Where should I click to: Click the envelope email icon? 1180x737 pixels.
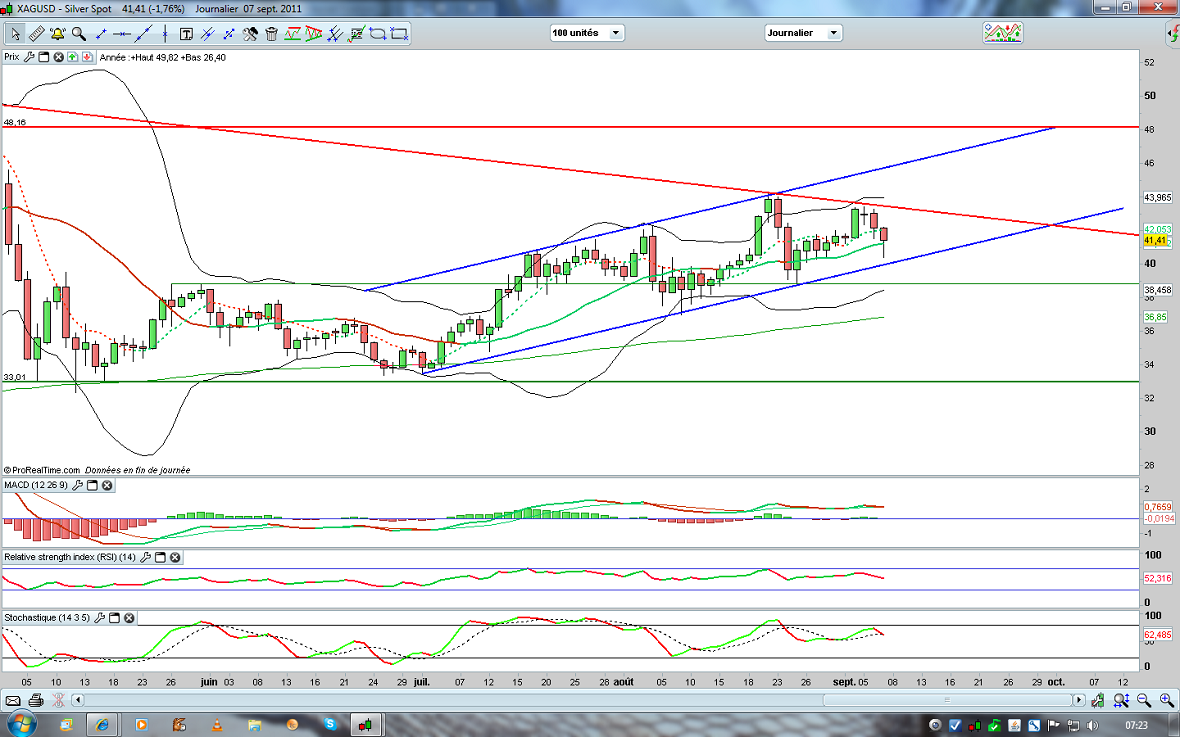[x=14, y=700]
